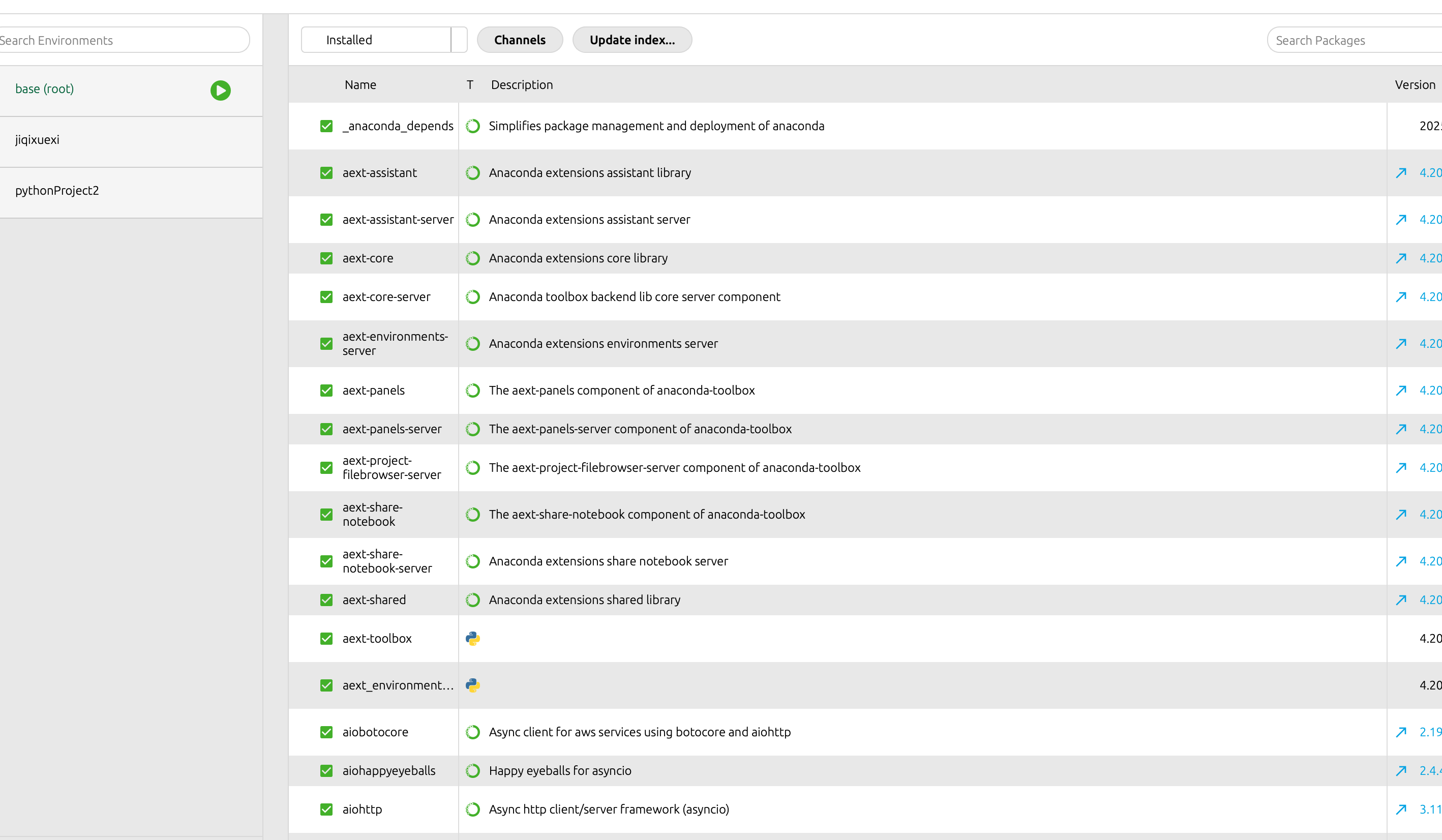
Task: Click the T type column header
Action: click(470, 85)
